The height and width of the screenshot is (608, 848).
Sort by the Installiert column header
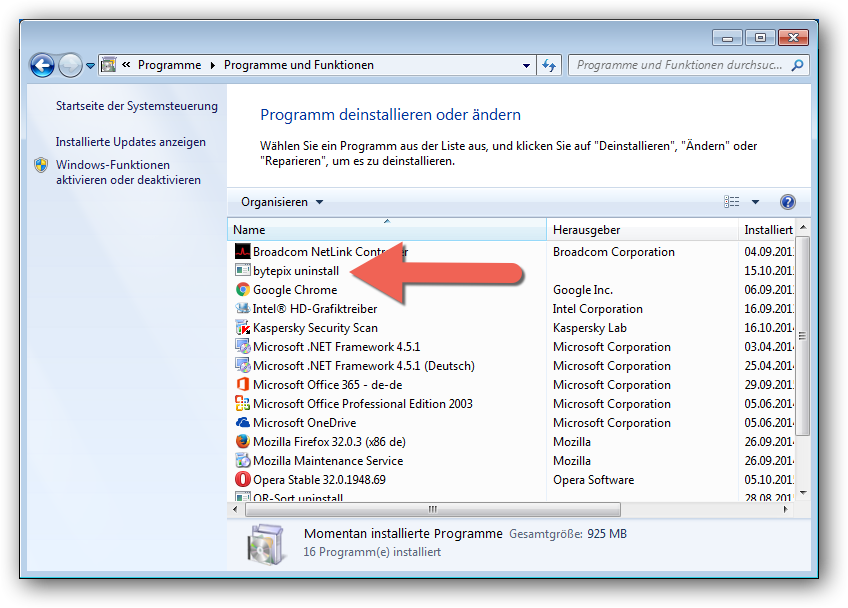click(767, 229)
